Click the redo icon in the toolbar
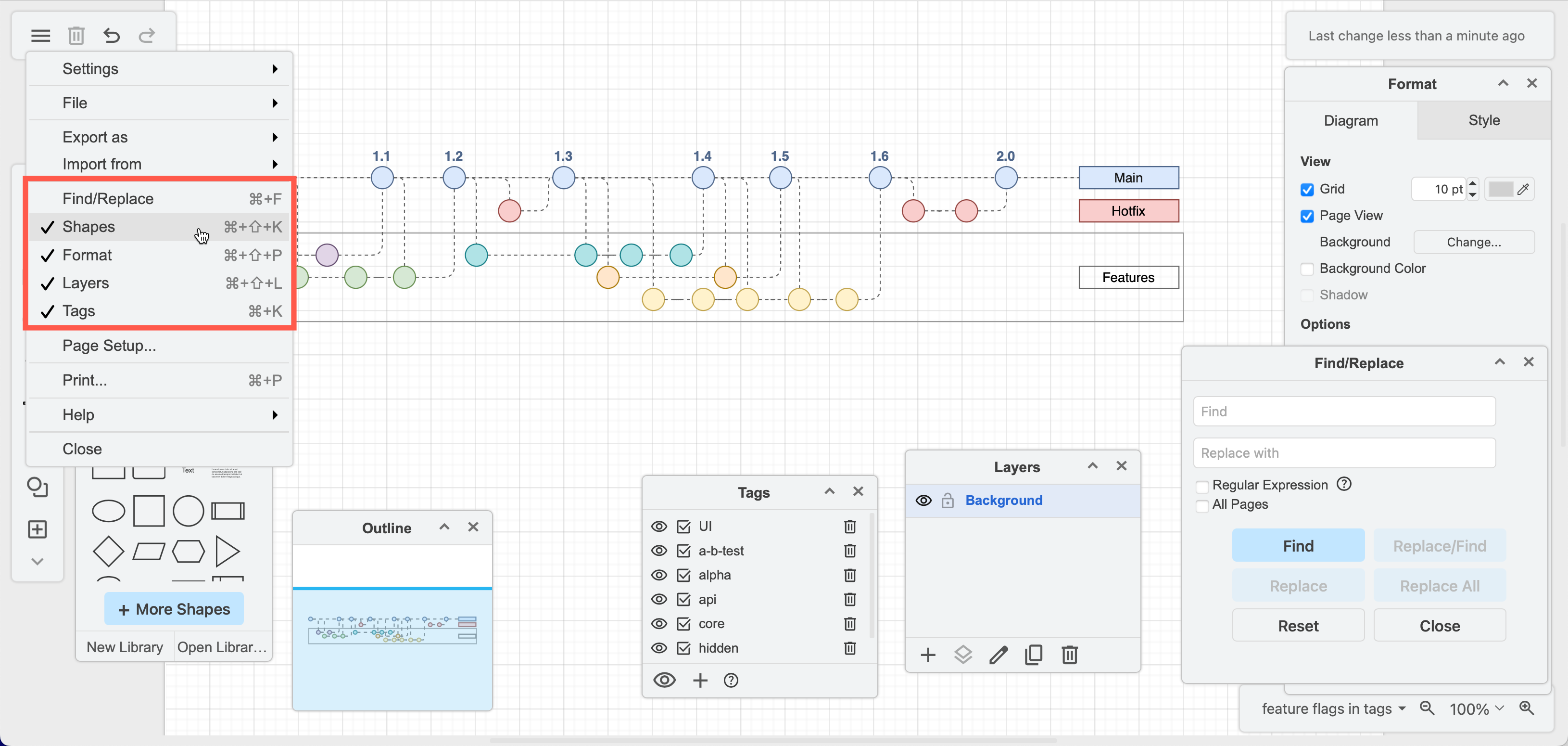 (146, 35)
